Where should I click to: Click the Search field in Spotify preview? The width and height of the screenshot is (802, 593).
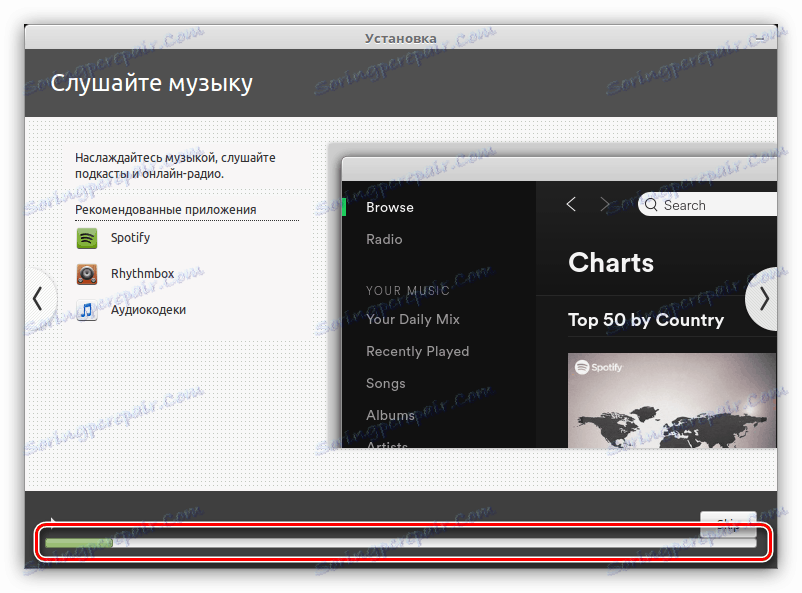click(707, 205)
